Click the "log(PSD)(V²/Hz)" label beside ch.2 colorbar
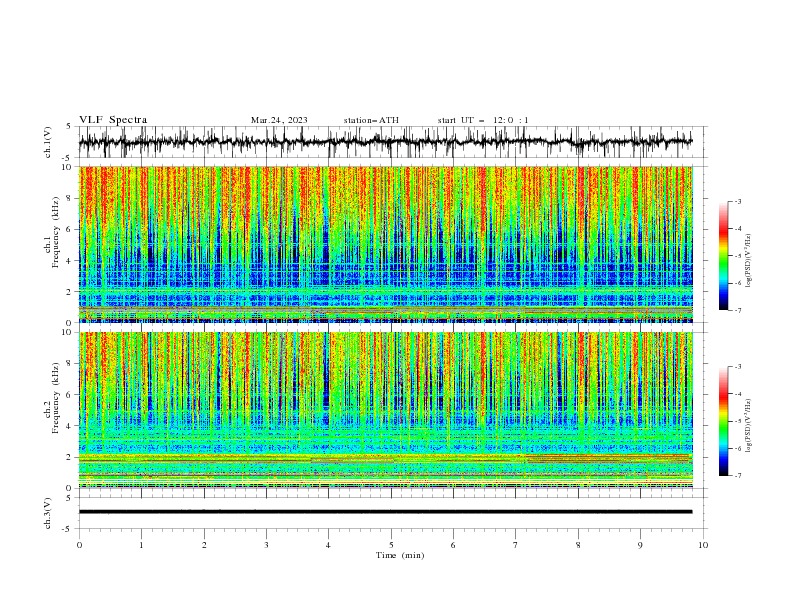Image resolution: width=792 pixels, height=612 pixels. 749,425
